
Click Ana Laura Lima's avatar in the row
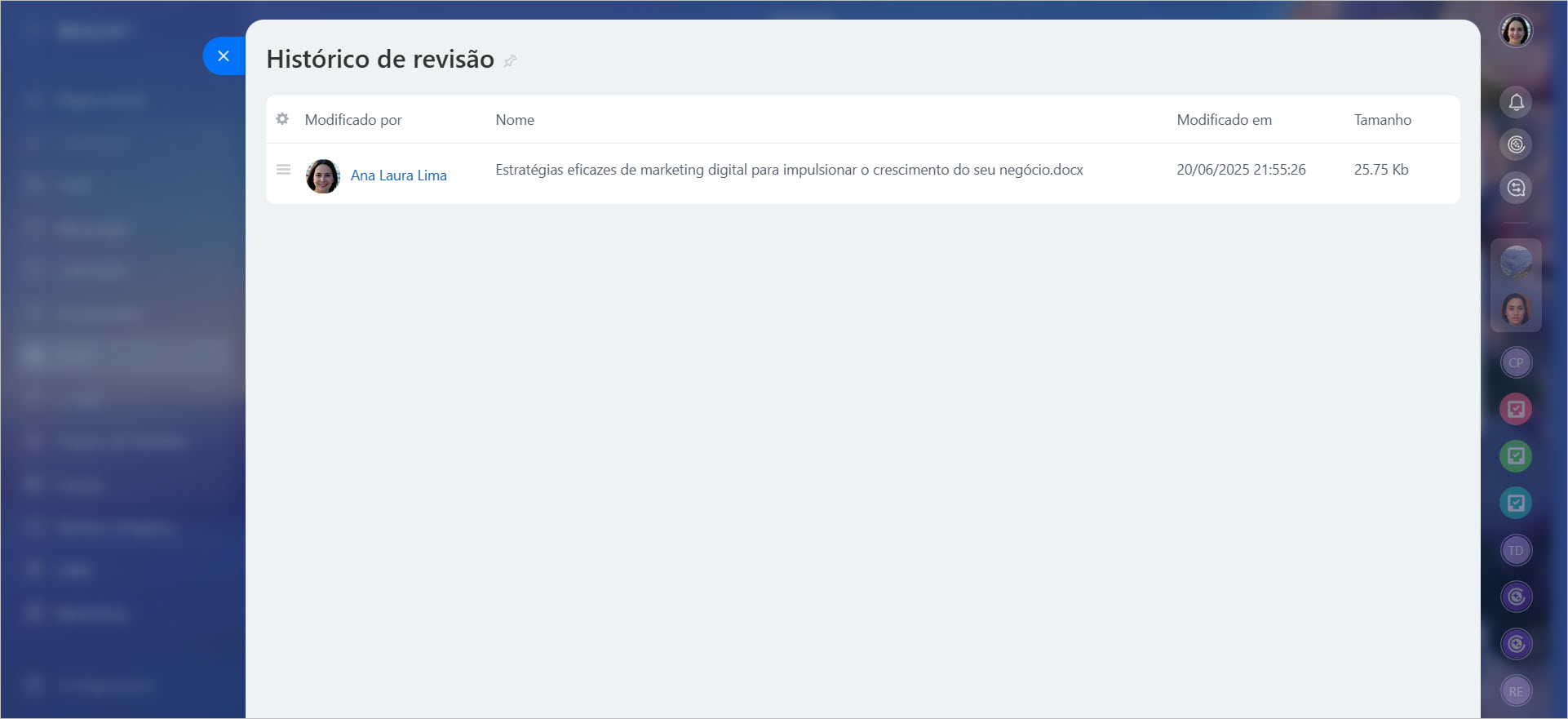pos(323,175)
